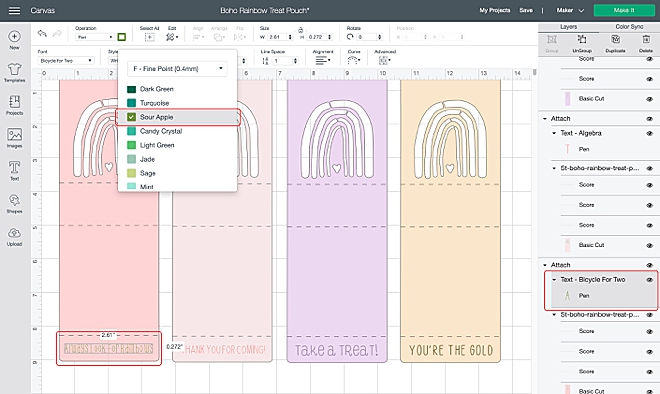The width and height of the screenshot is (660, 394).
Task: Open the Templates panel
Action: click(x=14, y=69)
